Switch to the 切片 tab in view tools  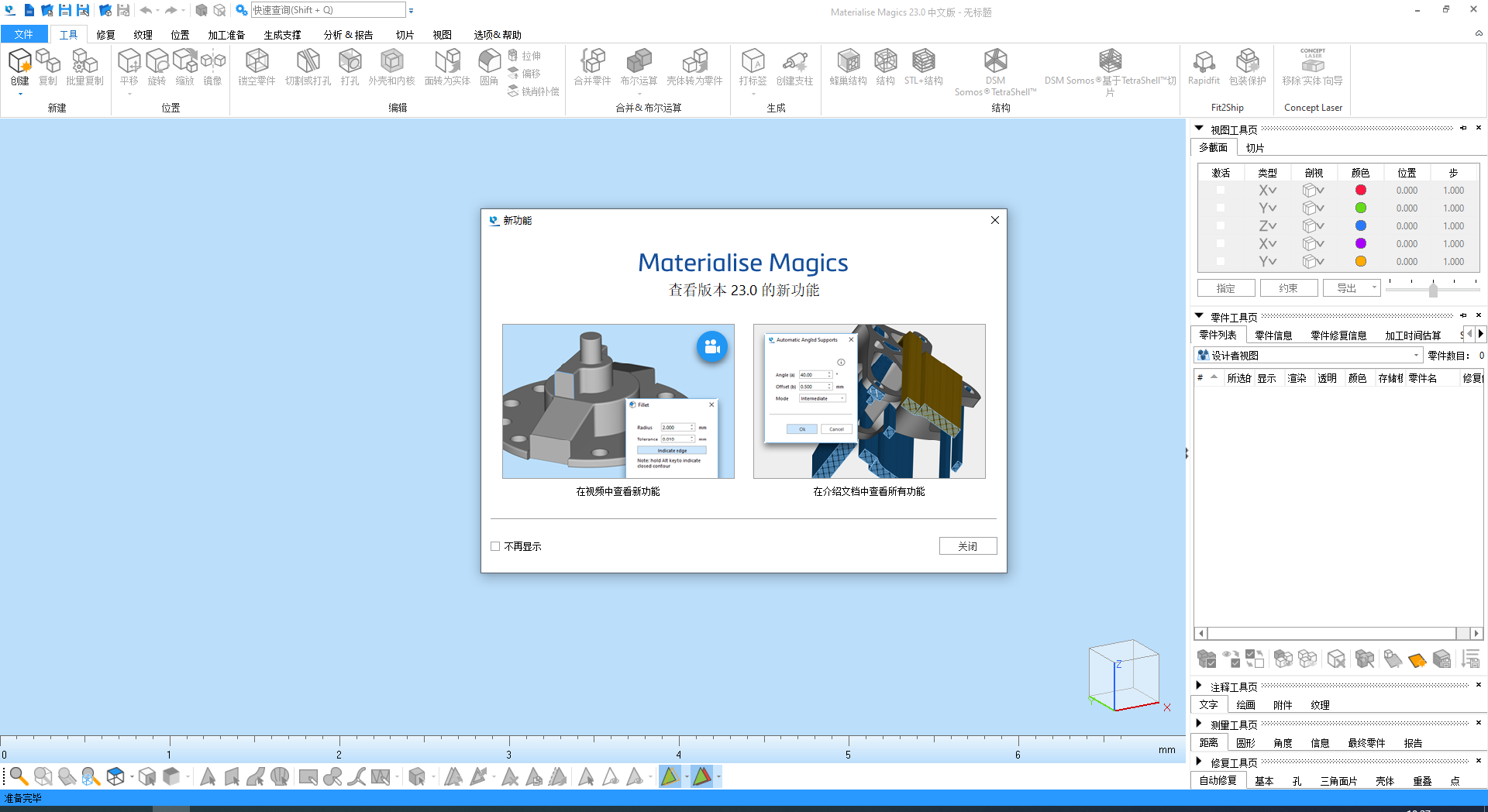click(1255, 147)
